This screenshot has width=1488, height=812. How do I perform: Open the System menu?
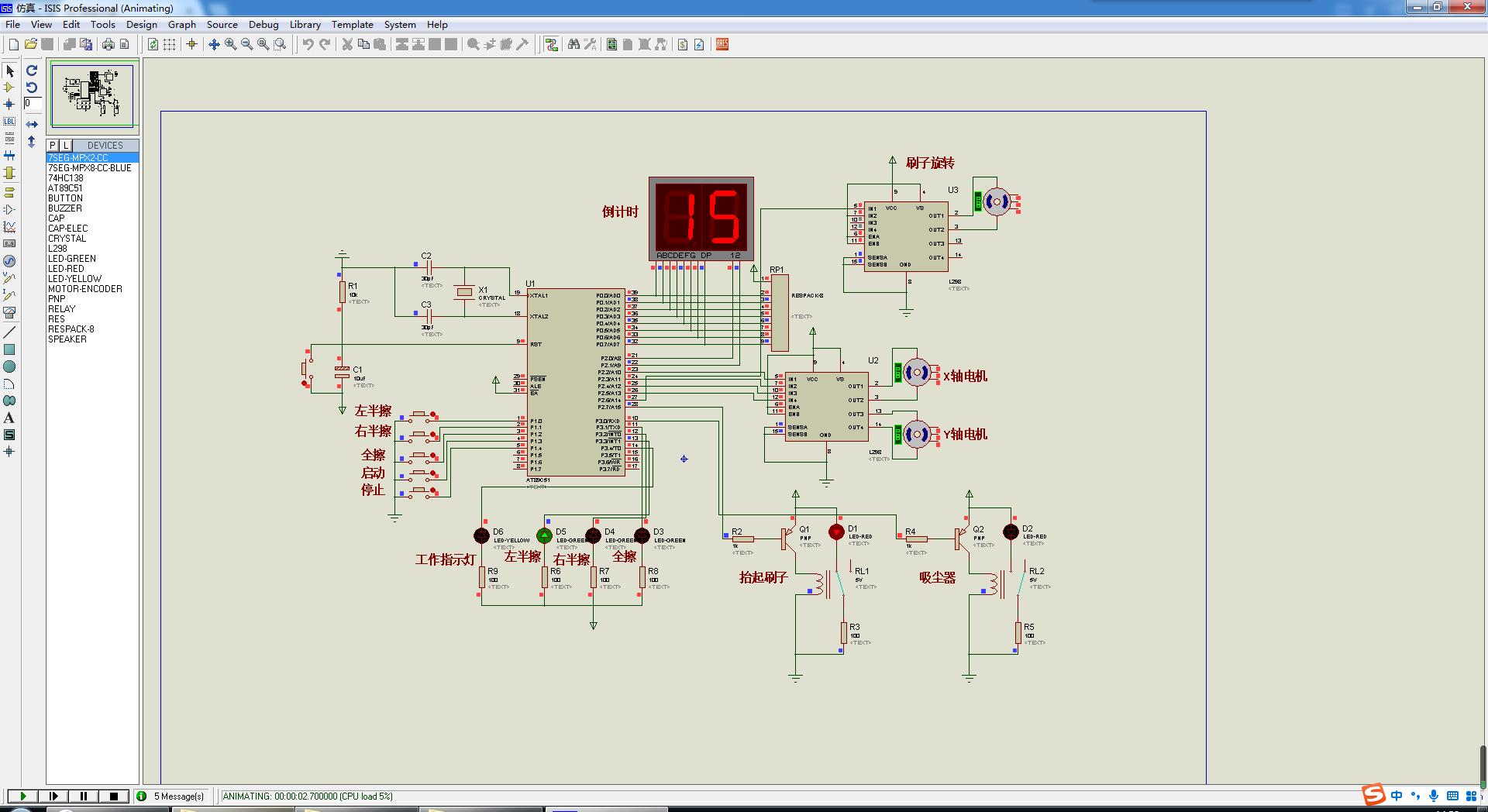click(400, 25)
